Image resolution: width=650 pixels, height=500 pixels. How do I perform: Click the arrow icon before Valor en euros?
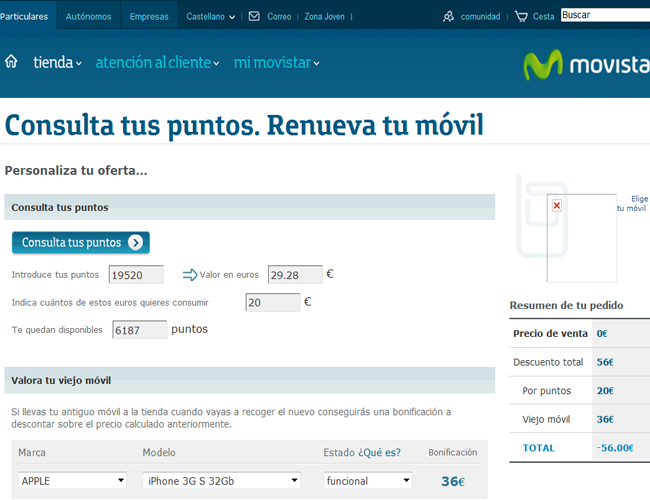coord(190,274)
